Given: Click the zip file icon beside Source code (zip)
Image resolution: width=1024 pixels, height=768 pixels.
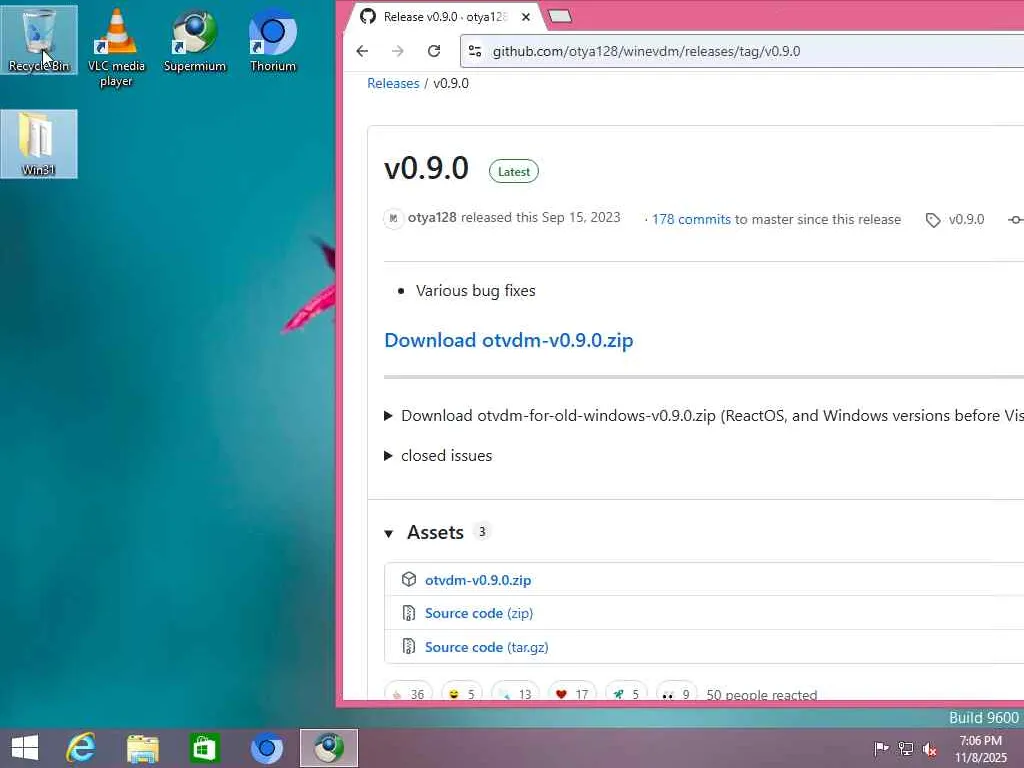Looking at the screenshot, I should click(x=409, y=613).
